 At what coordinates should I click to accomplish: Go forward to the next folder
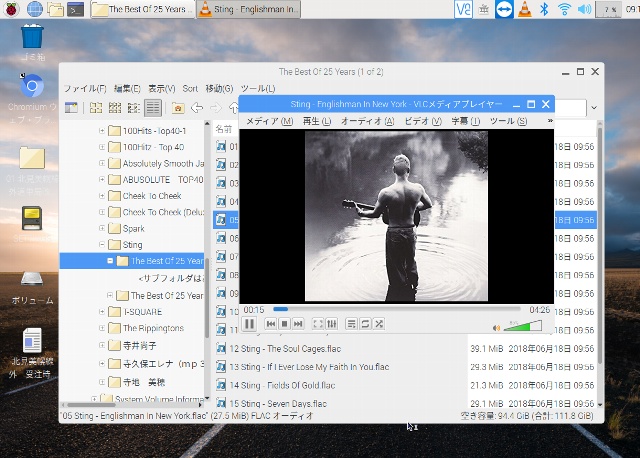click(x=216, y=108)
